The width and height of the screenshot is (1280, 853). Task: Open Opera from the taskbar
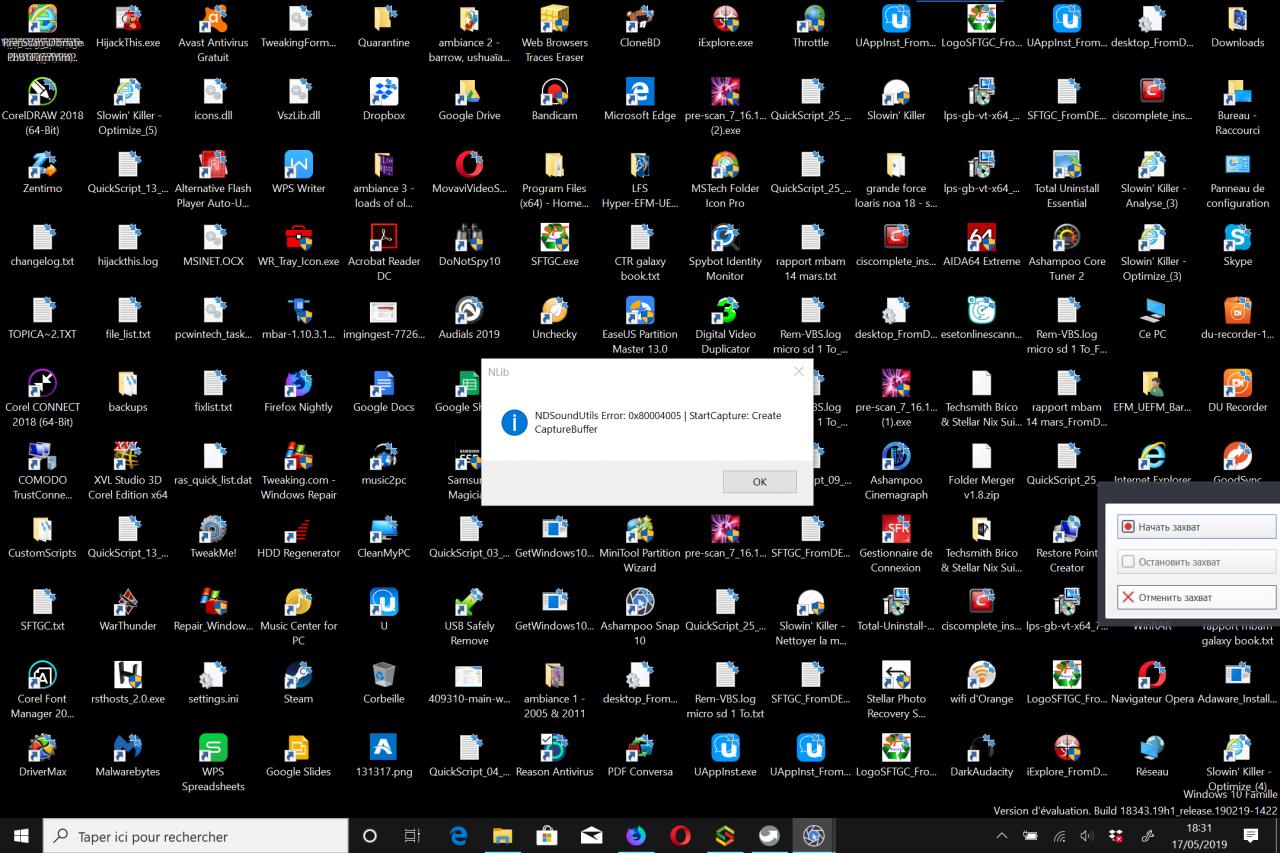(680, 836)
